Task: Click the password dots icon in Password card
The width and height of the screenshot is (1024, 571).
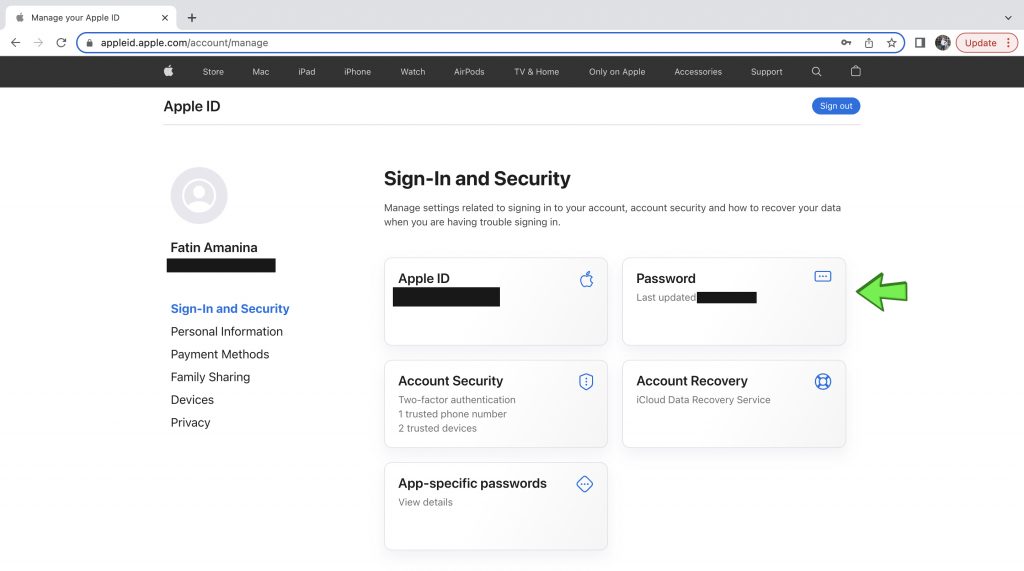Action: pos(823,276)
